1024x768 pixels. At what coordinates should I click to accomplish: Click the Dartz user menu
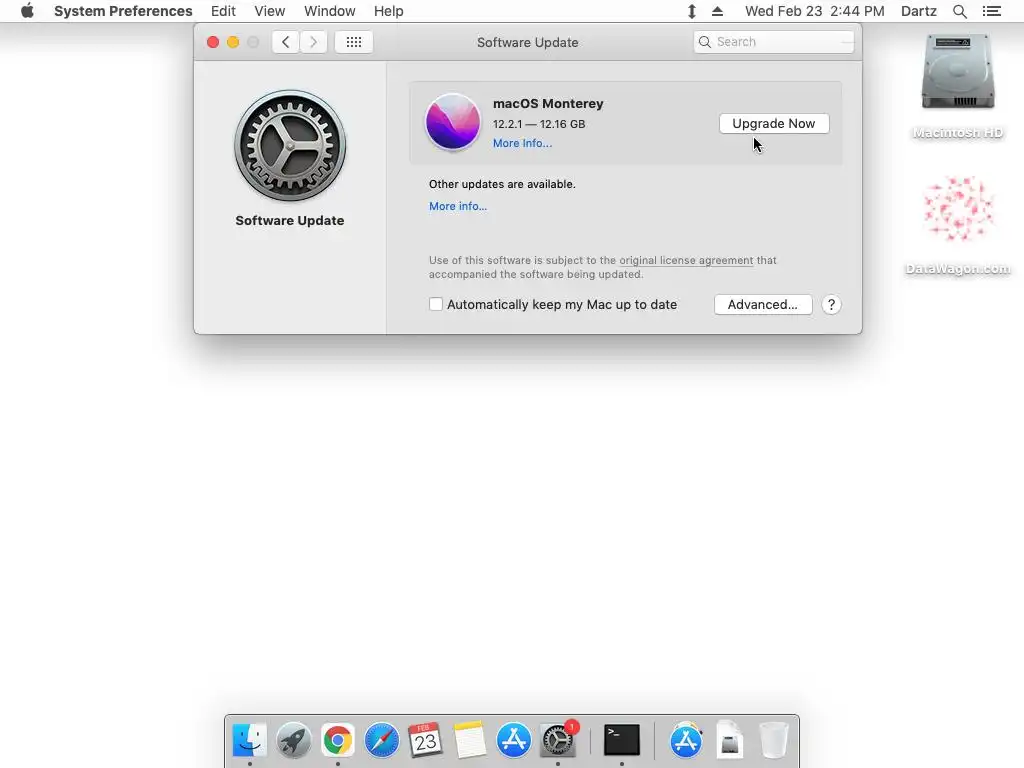pyautogui.click(x=919, y=11)
